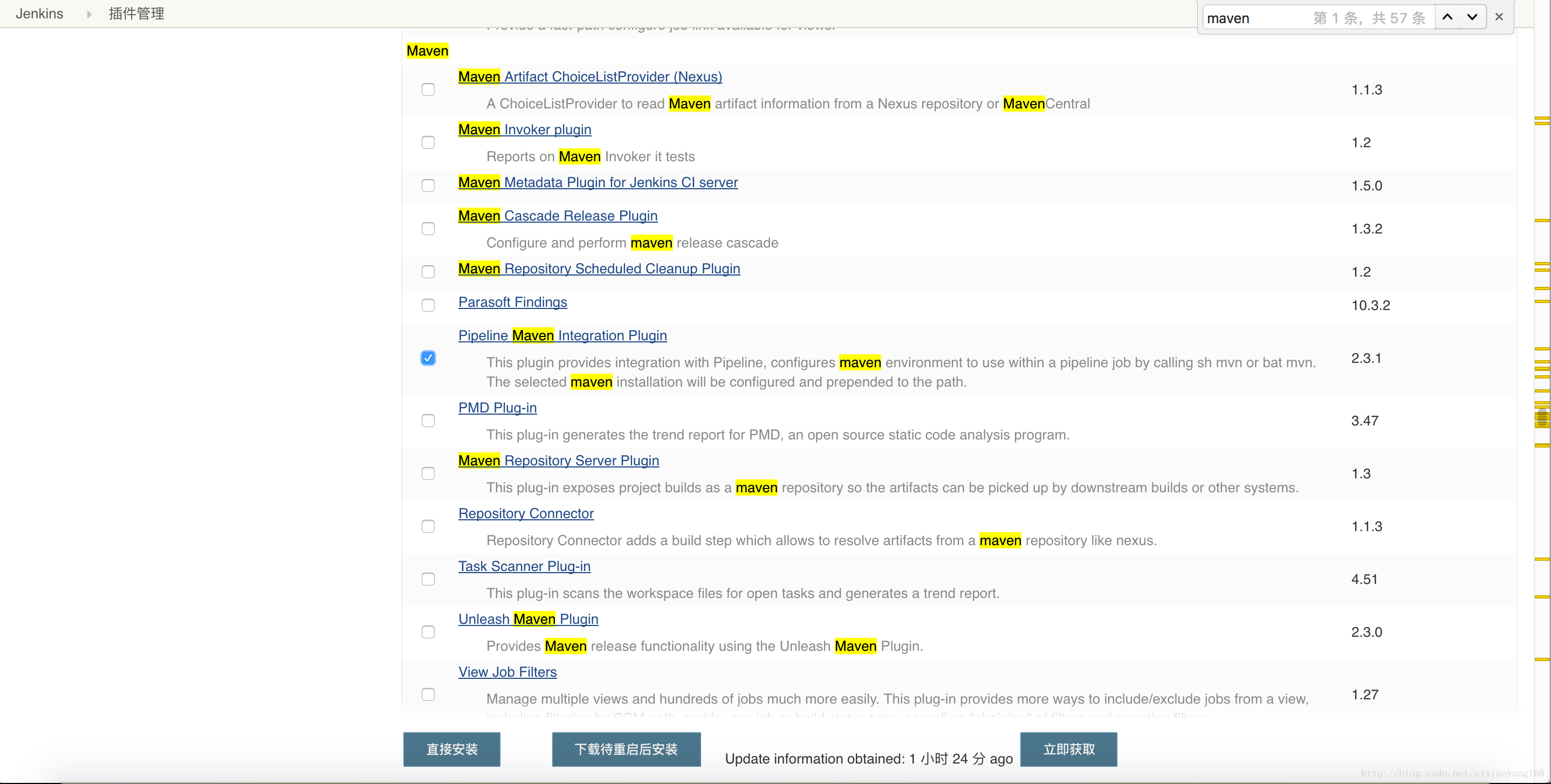Click version 1.27 of View Job Filters

1364,695
